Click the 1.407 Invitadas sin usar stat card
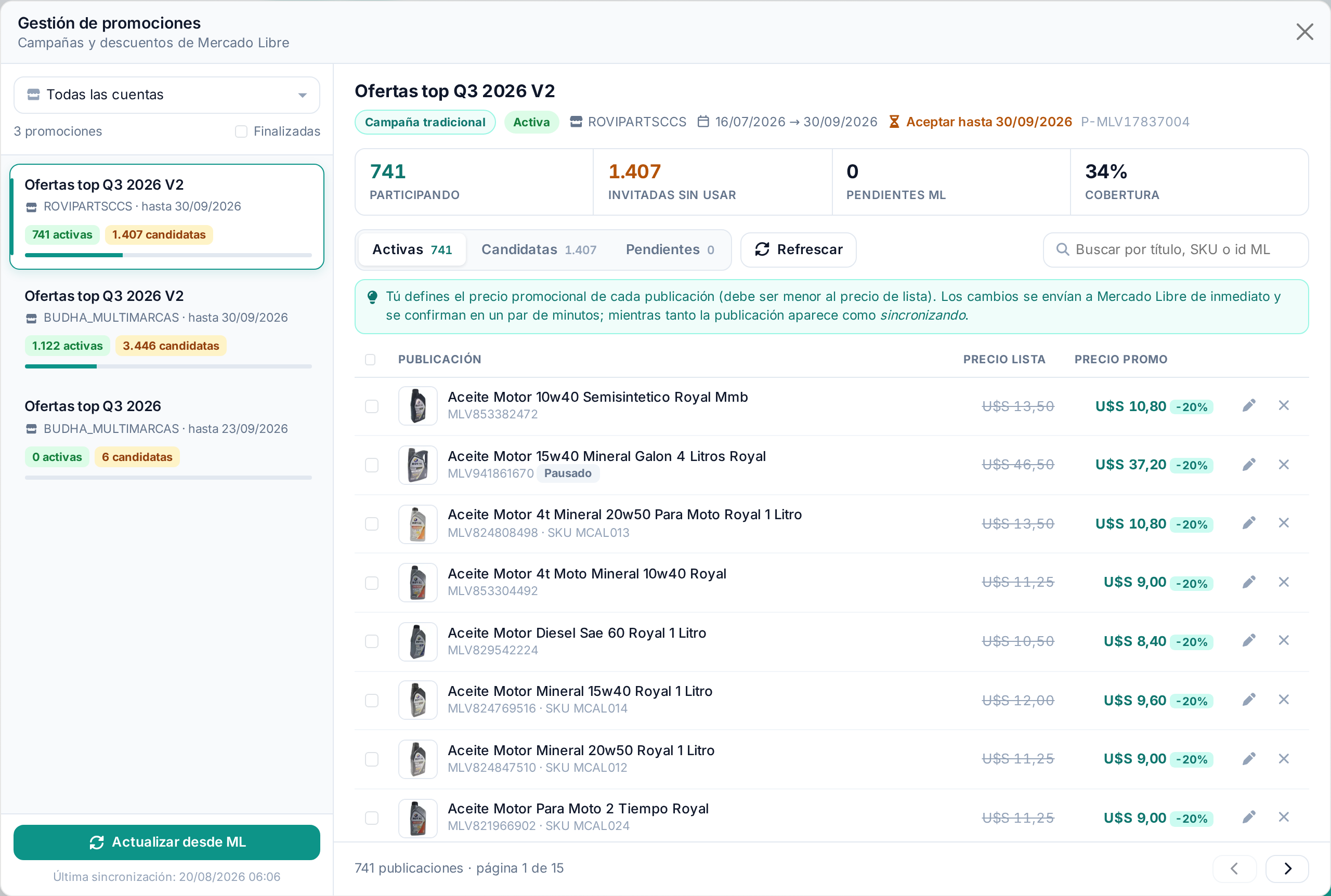 click(712, 182)
